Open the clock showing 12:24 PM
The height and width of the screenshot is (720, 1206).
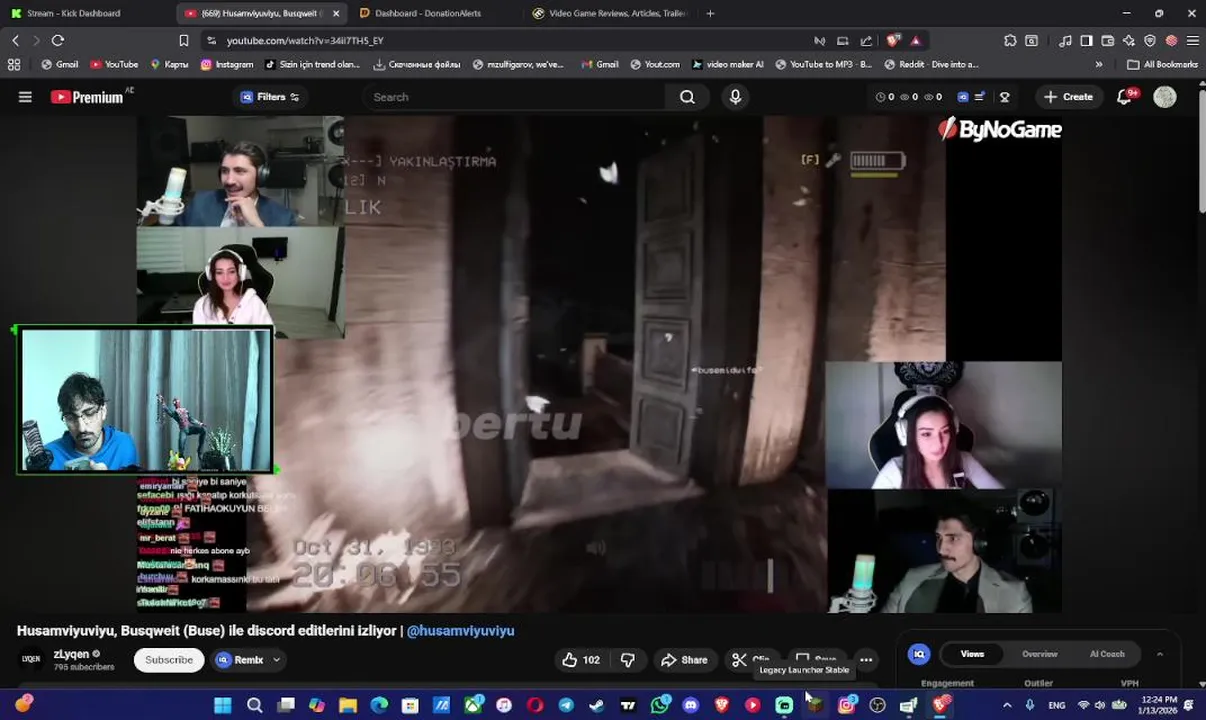(1158, 705)
